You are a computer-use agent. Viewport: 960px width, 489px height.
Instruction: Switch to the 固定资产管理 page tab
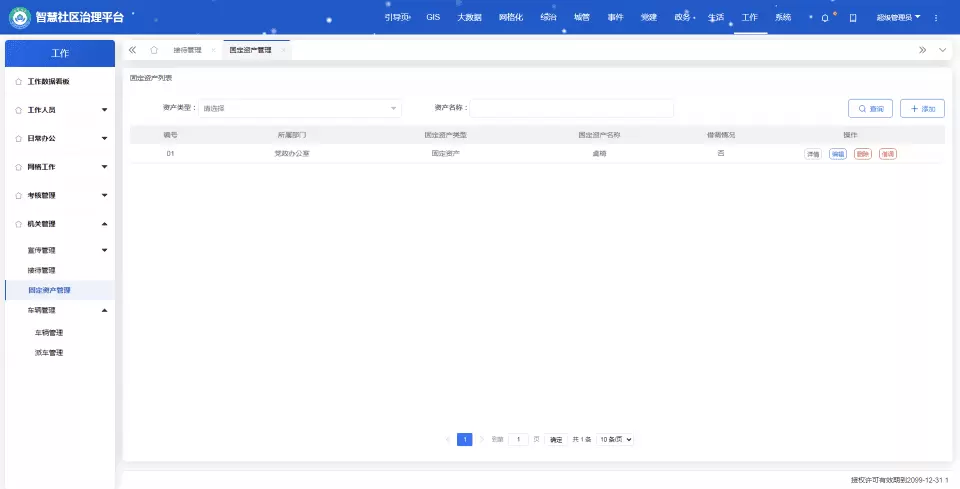(x=250, y=50)
